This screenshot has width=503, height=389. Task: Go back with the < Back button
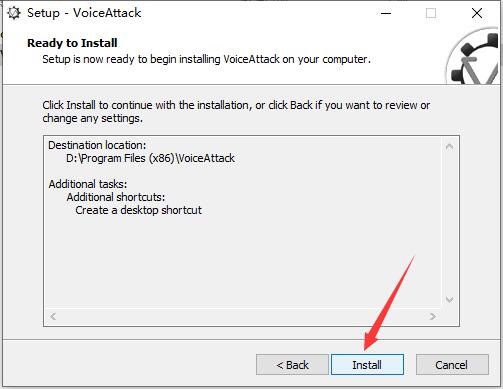coord(292,364)
